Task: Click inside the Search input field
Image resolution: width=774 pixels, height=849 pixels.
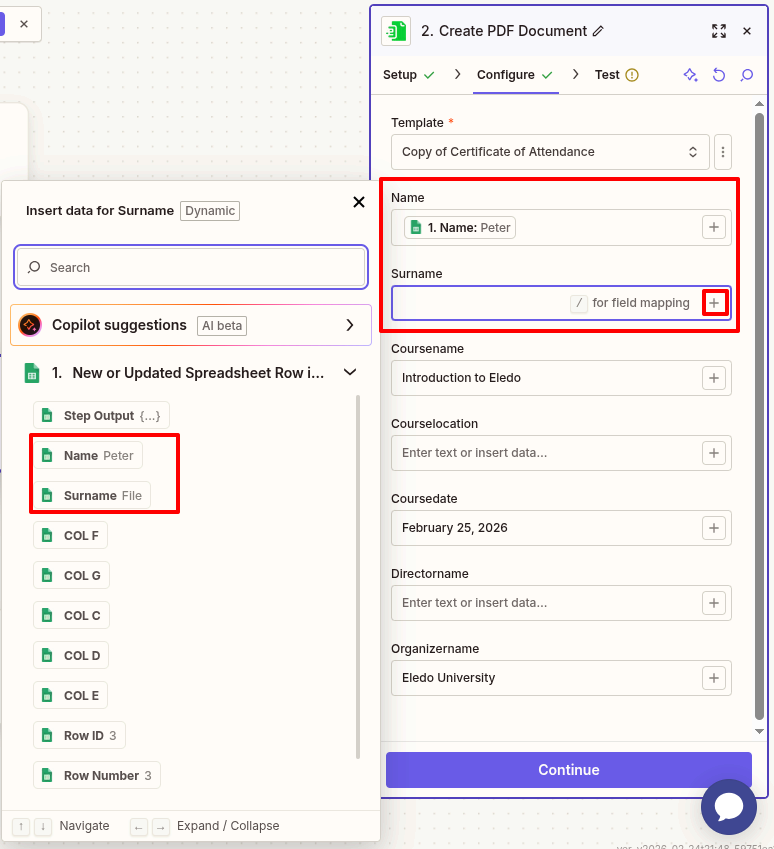Action: pos(190,267)
